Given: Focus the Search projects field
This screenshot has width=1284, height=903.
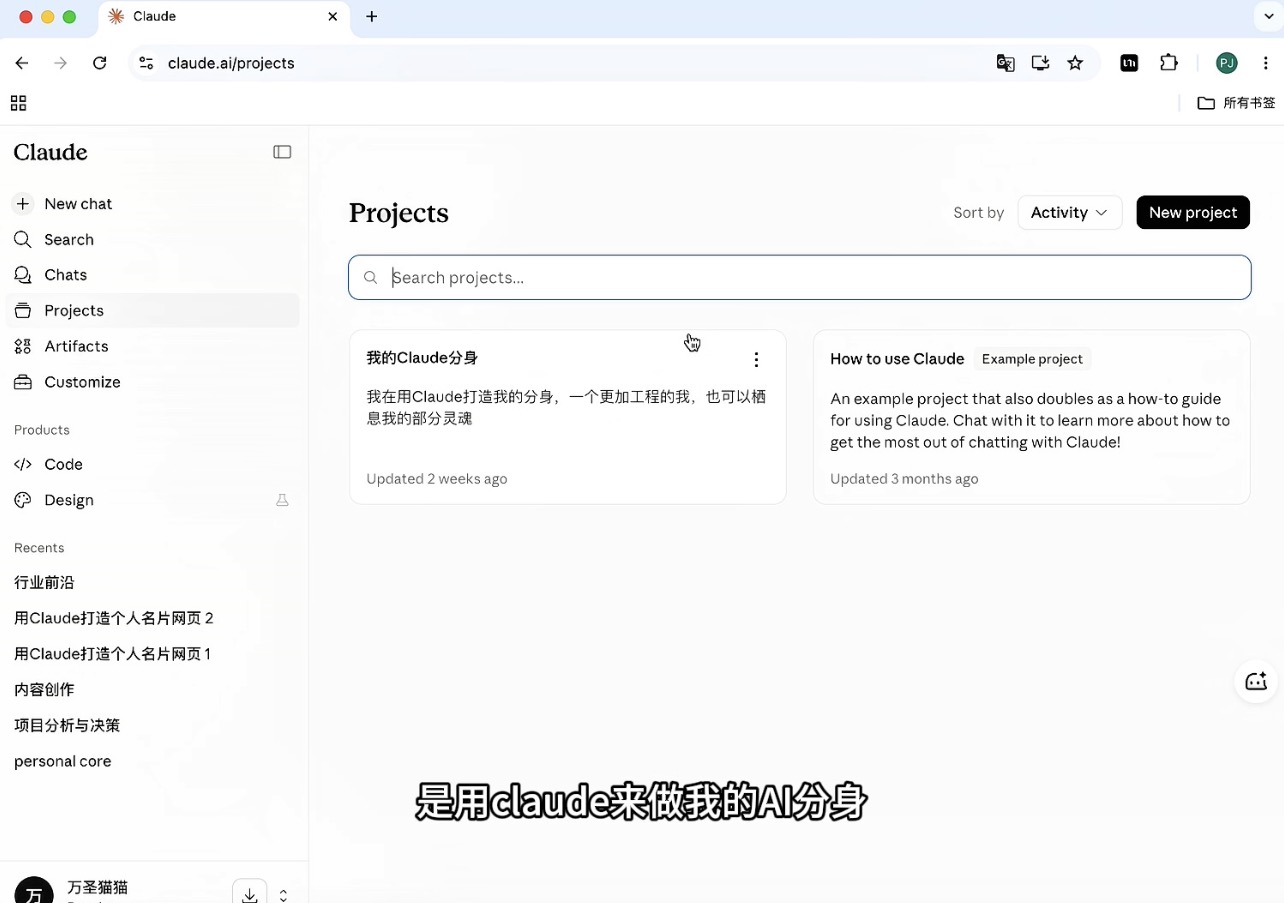Looking at the screenshot, I should (x=800, y=277).
